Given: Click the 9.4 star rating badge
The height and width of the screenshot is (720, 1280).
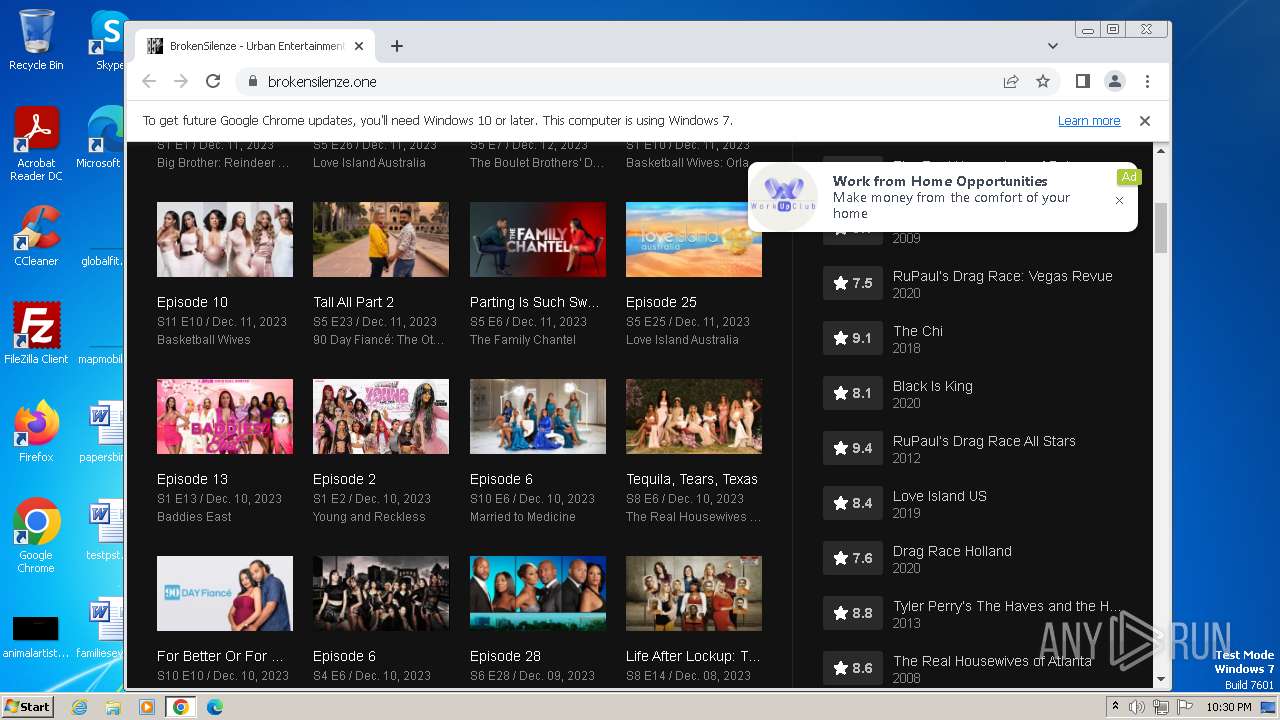Looking at the screenshot, I should pyautogui.click(x=853, y=448).
